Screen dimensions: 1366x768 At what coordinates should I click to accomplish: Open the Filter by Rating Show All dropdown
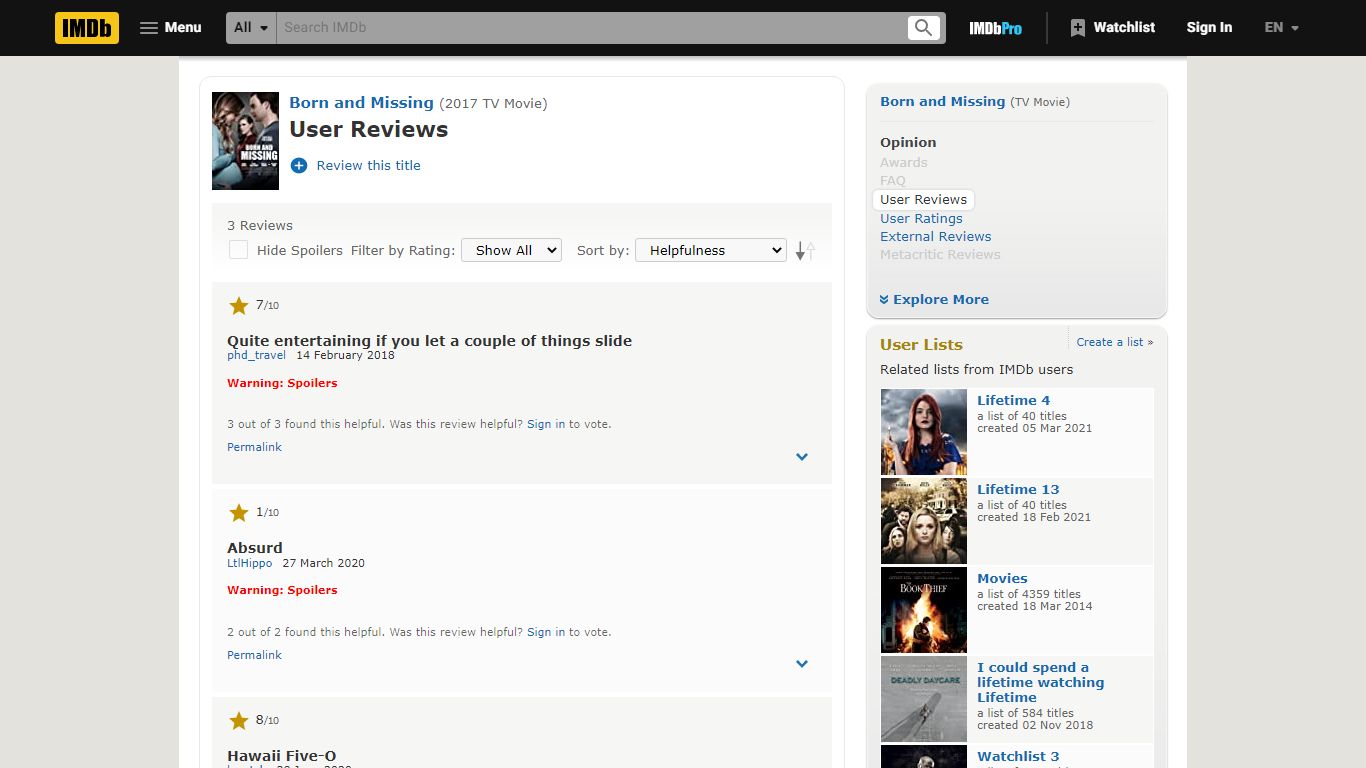click(511, 250)
